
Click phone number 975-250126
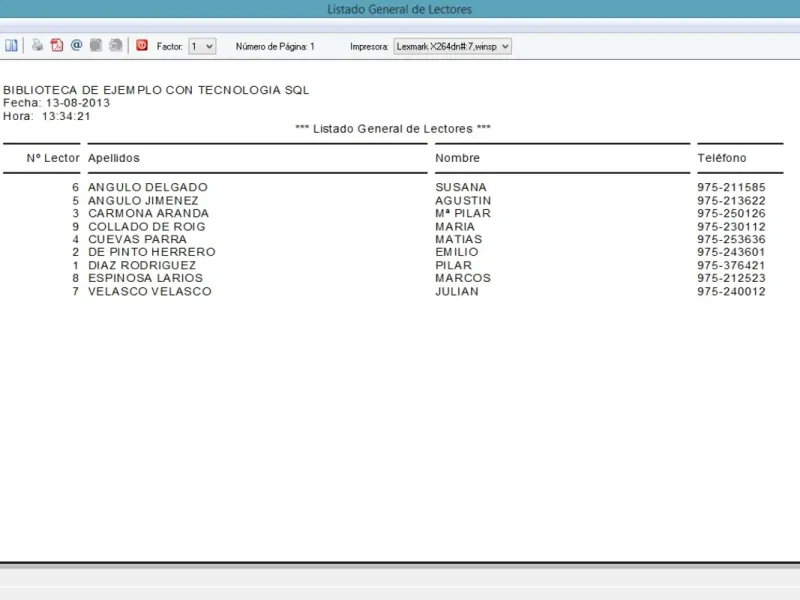coord(732,213)
